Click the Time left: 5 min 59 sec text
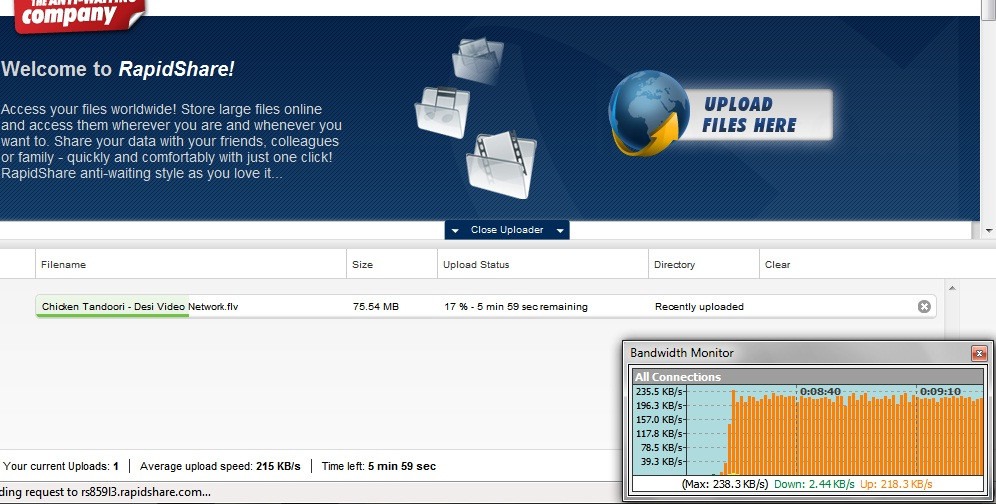Image resolution: width=996 pixels, height=504 pixels. coord(379,466)
